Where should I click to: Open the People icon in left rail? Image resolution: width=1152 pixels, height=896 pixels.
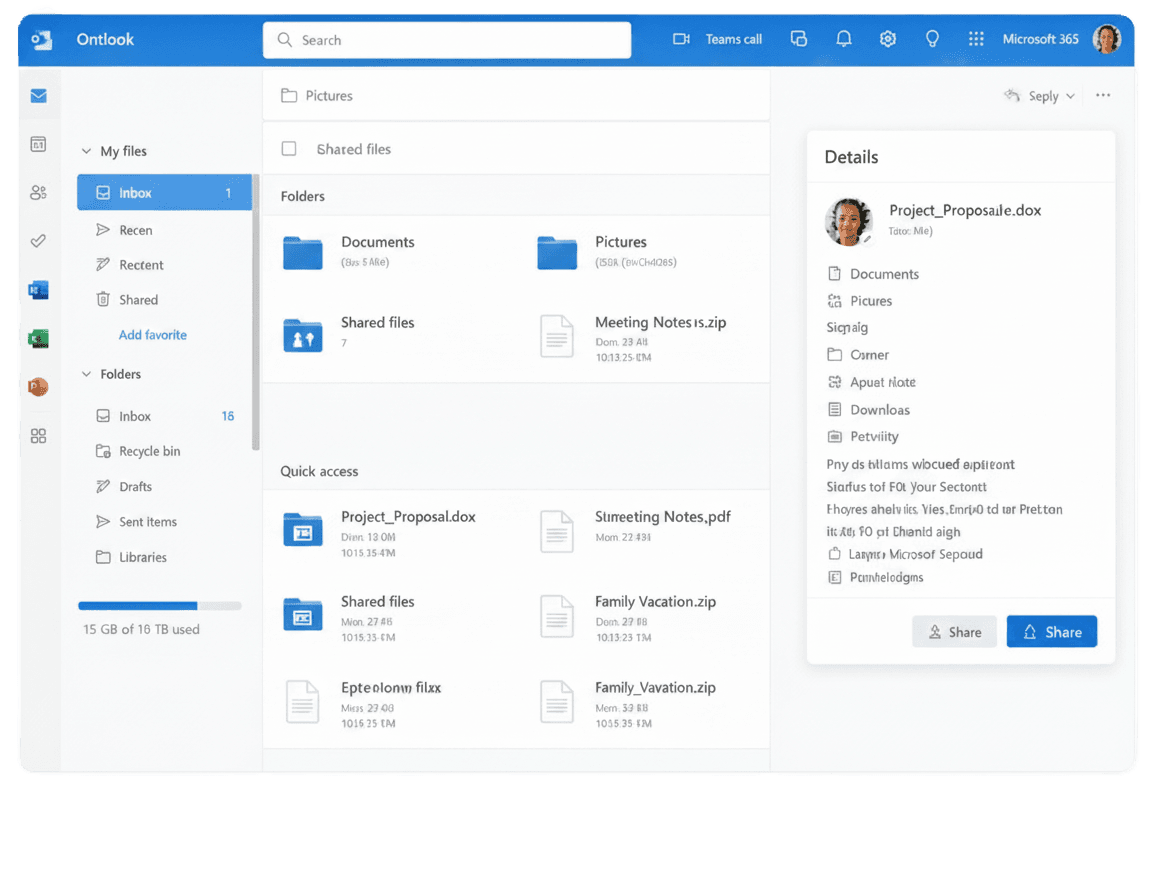[38, 192]
